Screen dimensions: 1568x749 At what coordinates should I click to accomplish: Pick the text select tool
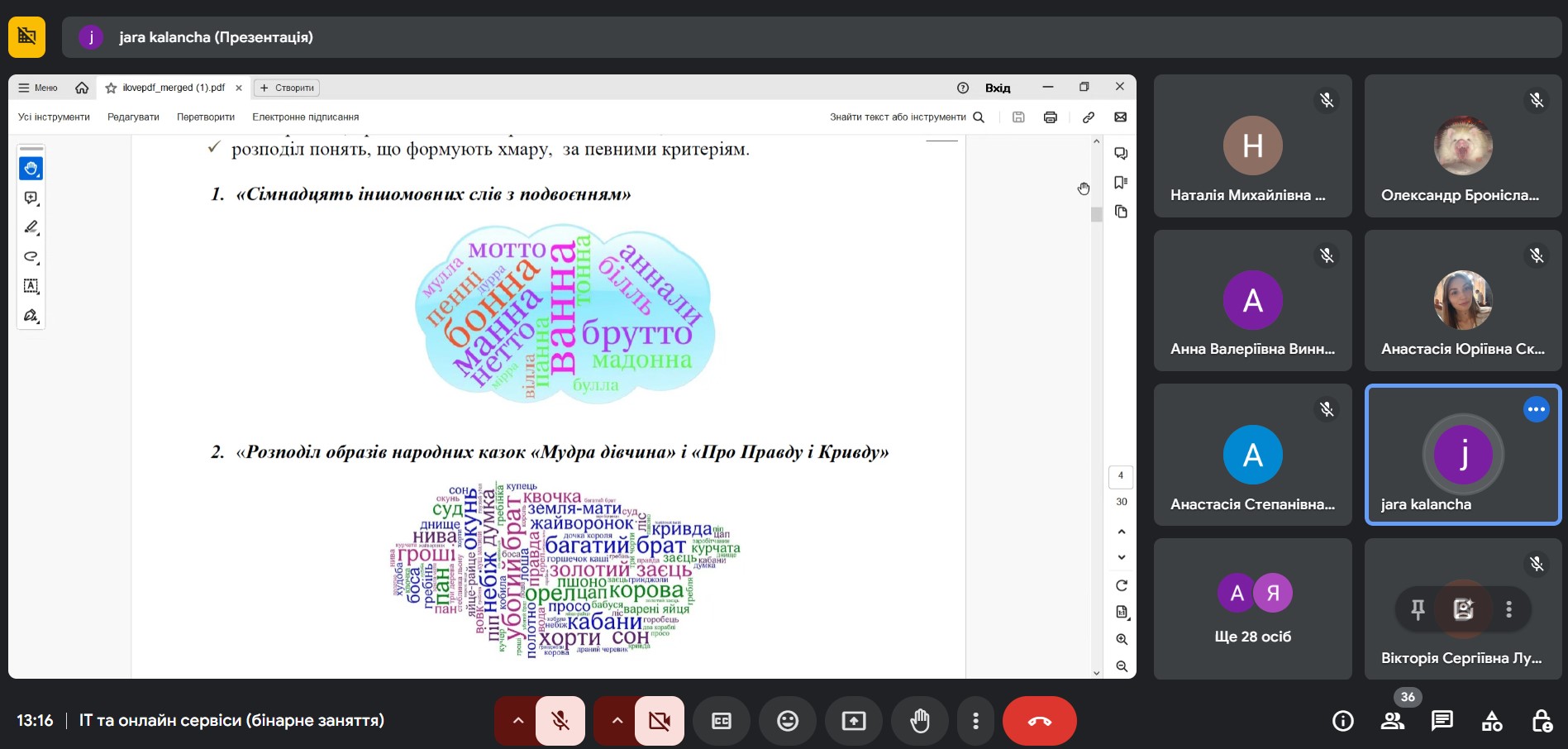[31, 286]
